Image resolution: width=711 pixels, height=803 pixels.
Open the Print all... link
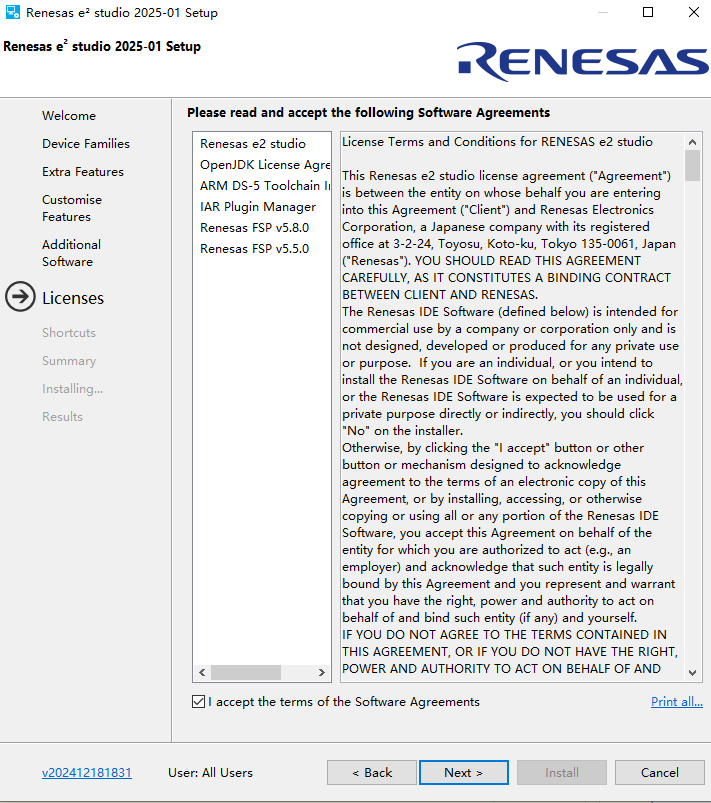pyautogui.click(x=677, y=702)
